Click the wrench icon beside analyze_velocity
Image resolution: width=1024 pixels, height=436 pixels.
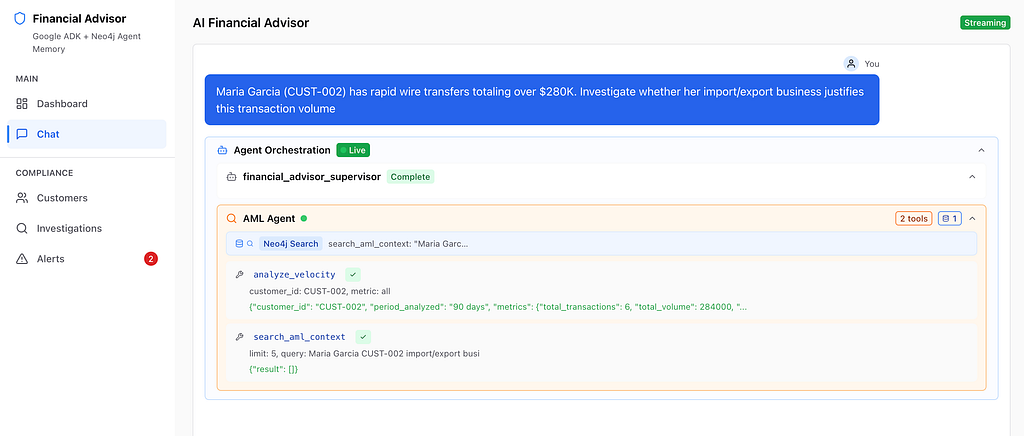pos(239,275)
